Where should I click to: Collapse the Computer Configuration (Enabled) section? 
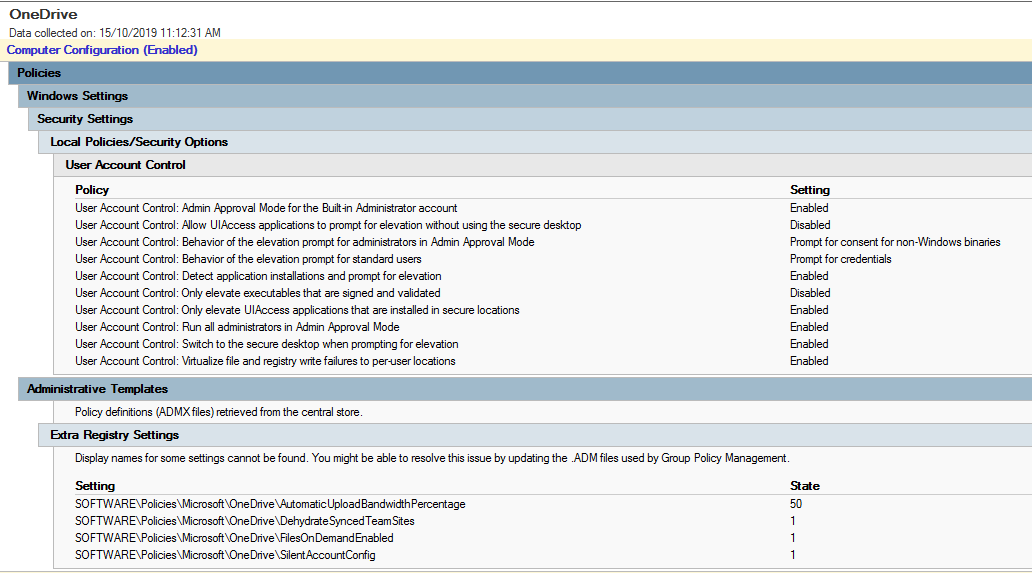pyautogui.click(x=102, y=50)
